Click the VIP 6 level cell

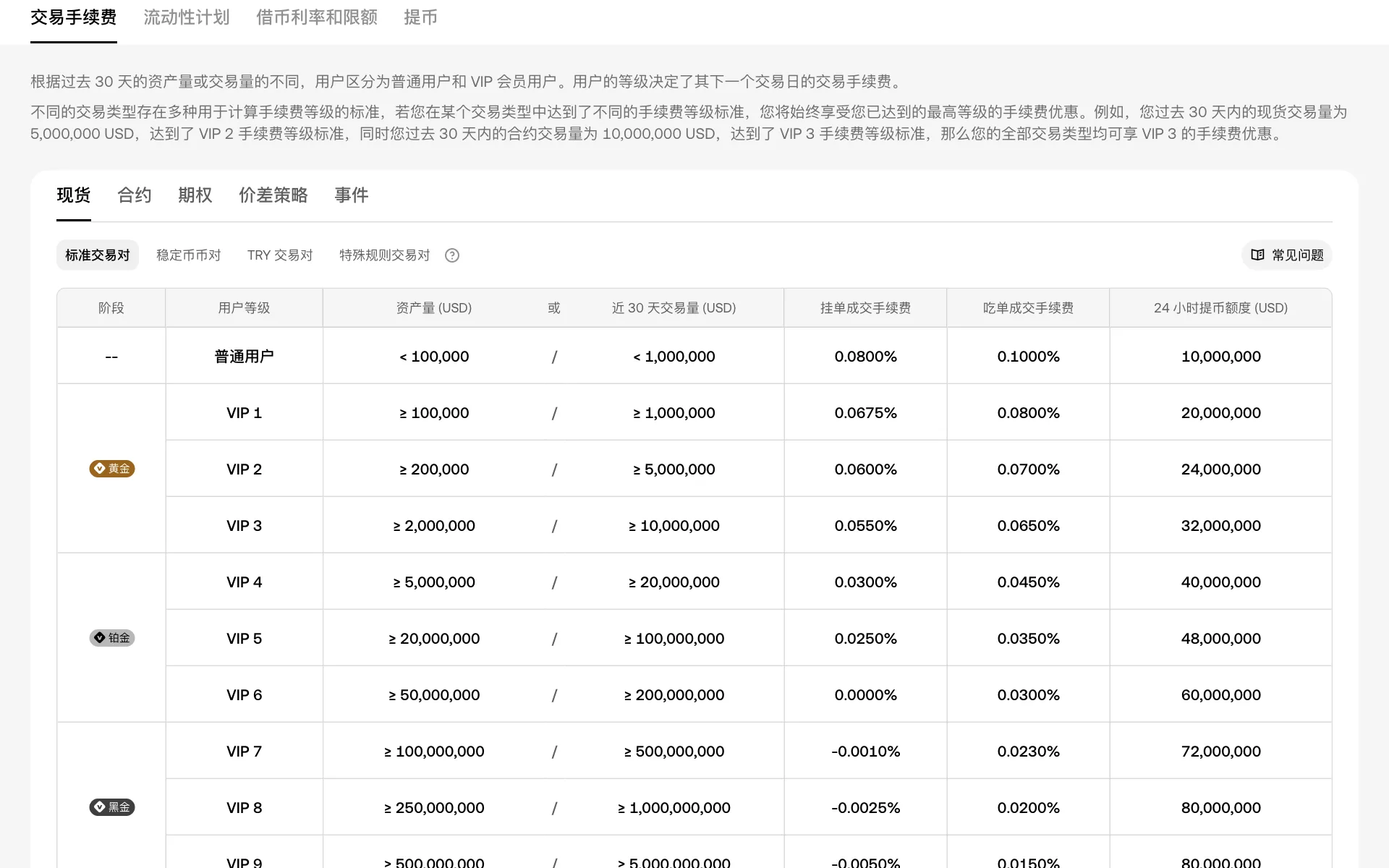point(244,695)
